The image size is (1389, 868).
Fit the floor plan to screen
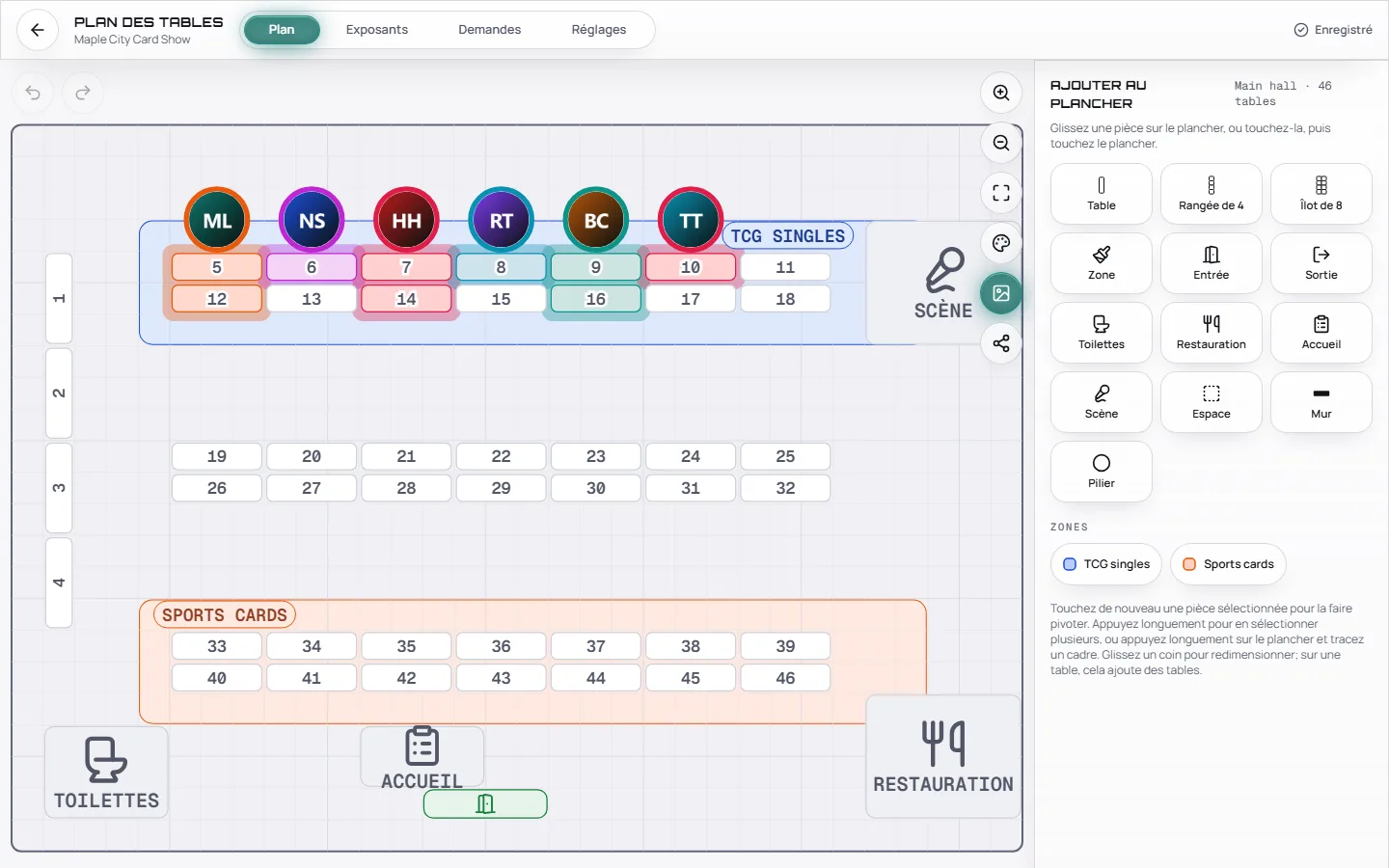[1001, 193]
